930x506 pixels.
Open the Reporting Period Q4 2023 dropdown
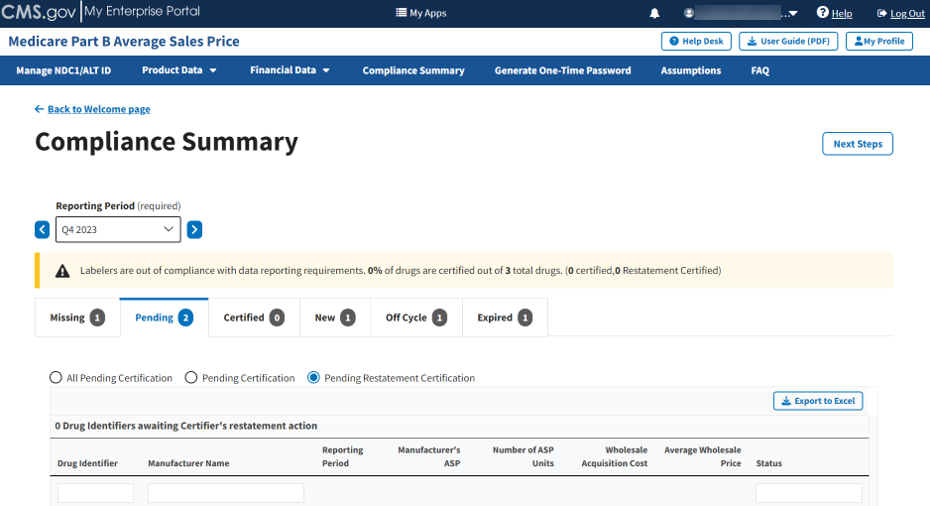(x=118, y=229)
